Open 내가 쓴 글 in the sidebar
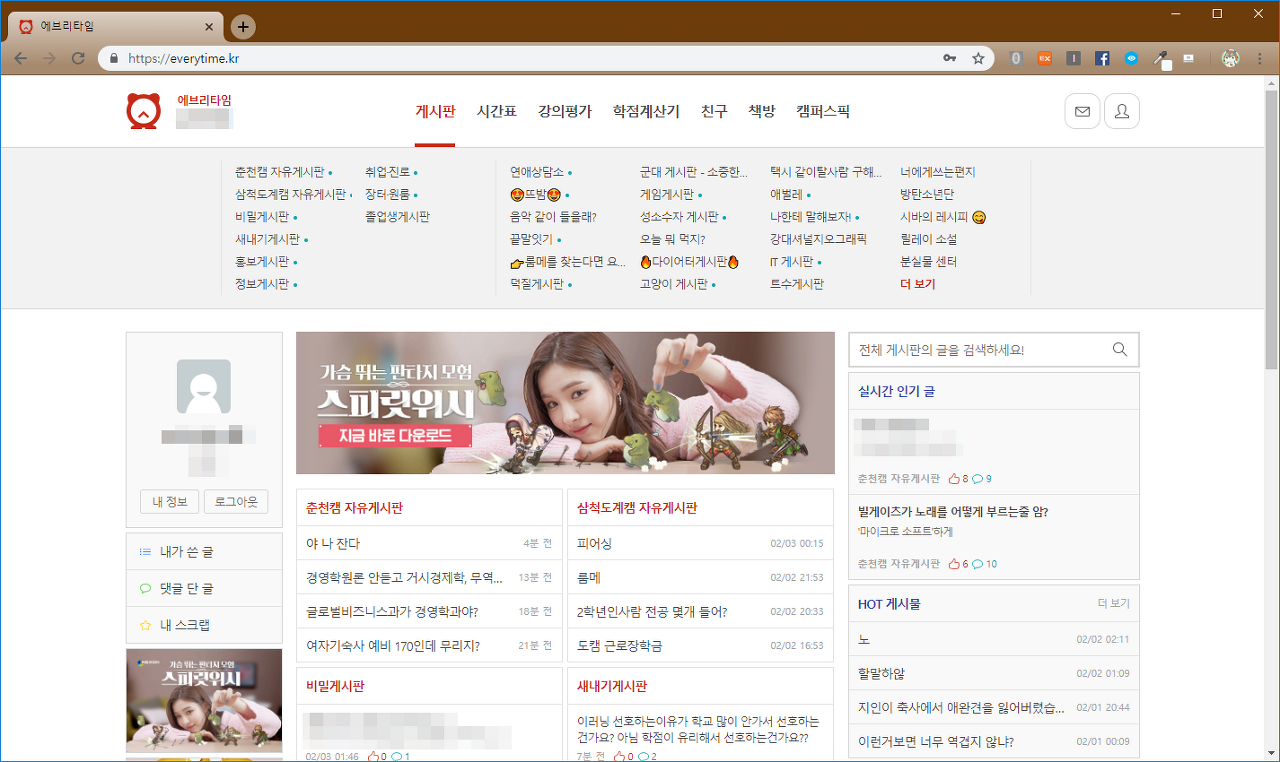 click(204, 551)
